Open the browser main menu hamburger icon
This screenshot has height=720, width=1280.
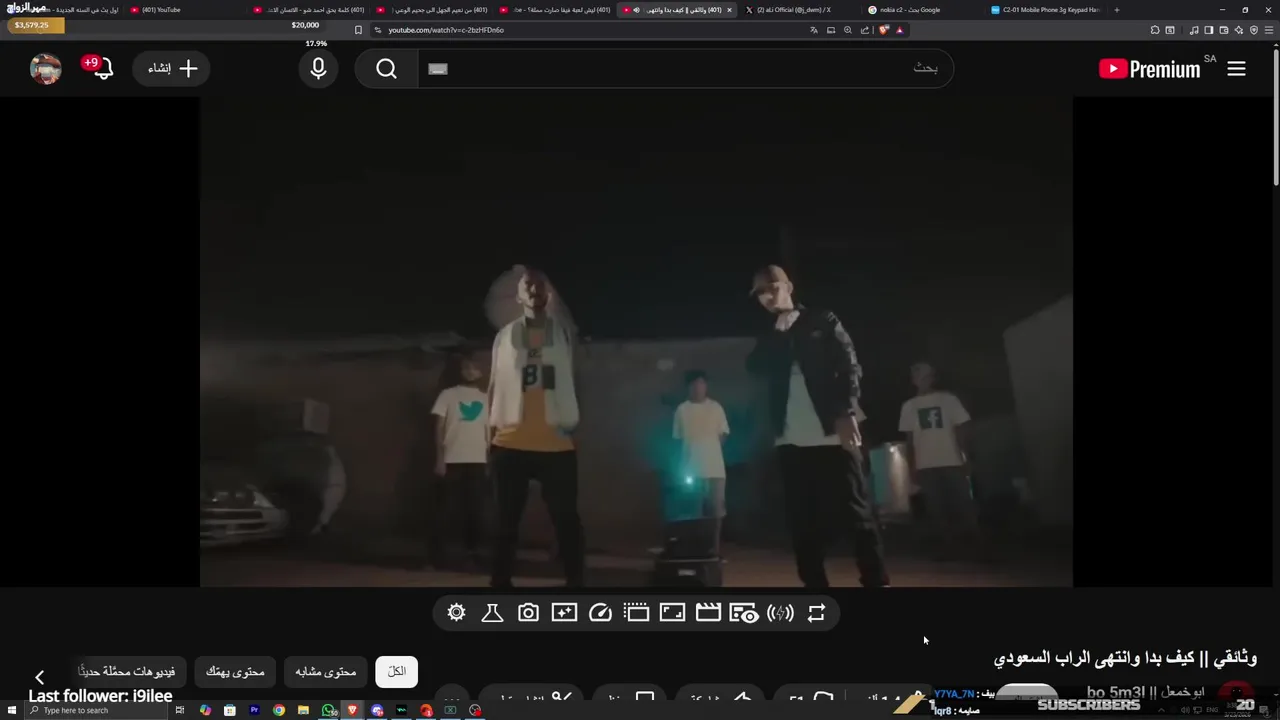click(x=1269, y=30)
